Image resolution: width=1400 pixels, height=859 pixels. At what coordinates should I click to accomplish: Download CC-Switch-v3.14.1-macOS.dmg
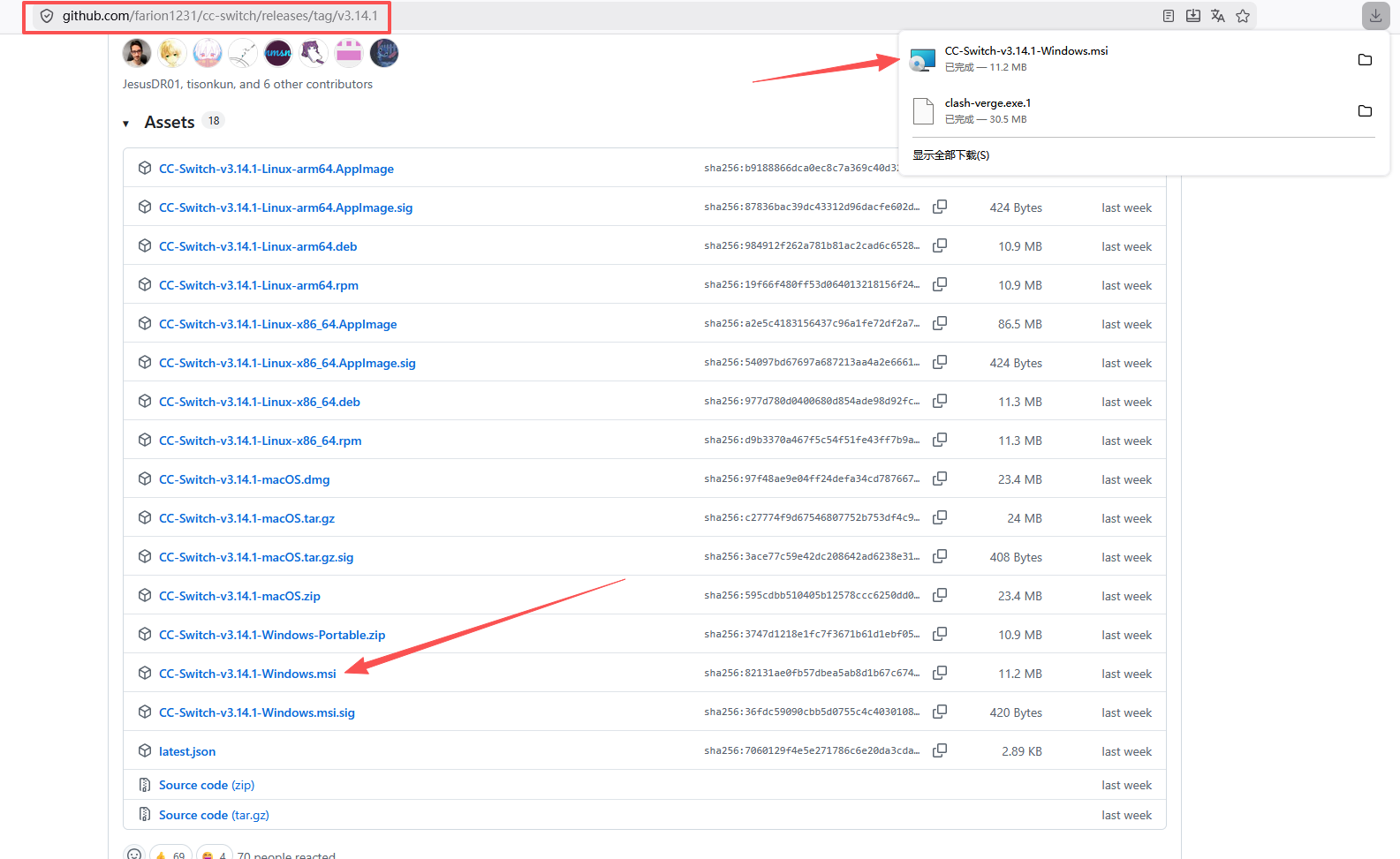(245, 479)
